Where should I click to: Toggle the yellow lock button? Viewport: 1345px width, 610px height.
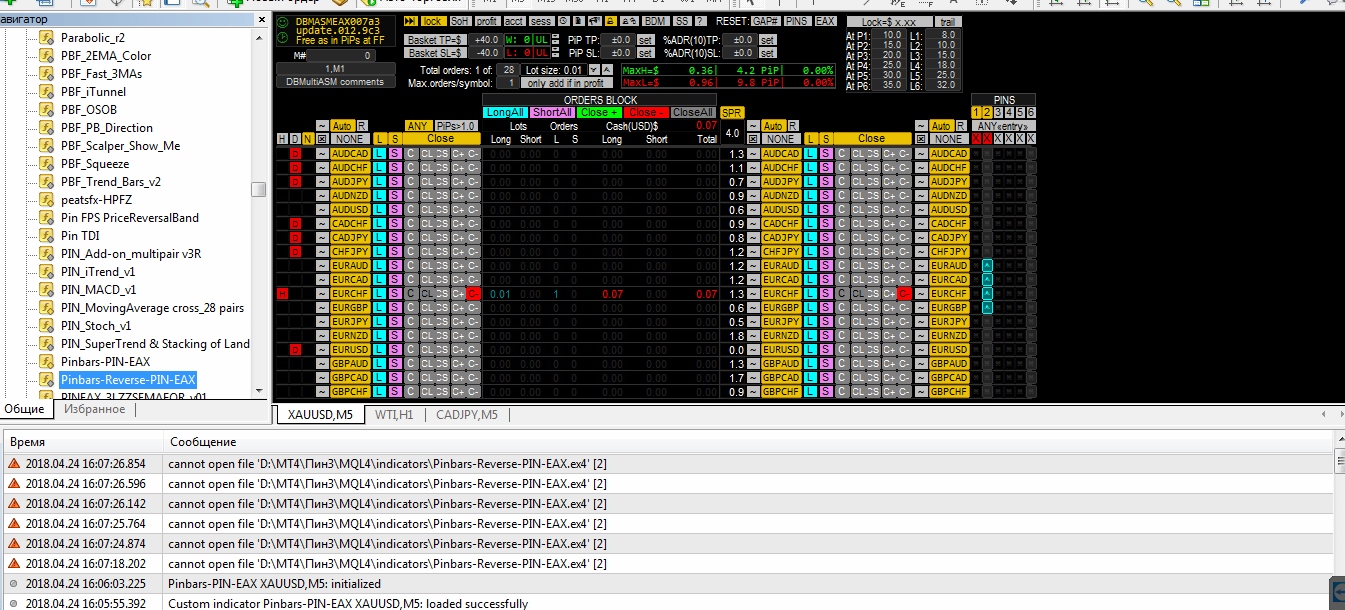(x=434, y=21)
